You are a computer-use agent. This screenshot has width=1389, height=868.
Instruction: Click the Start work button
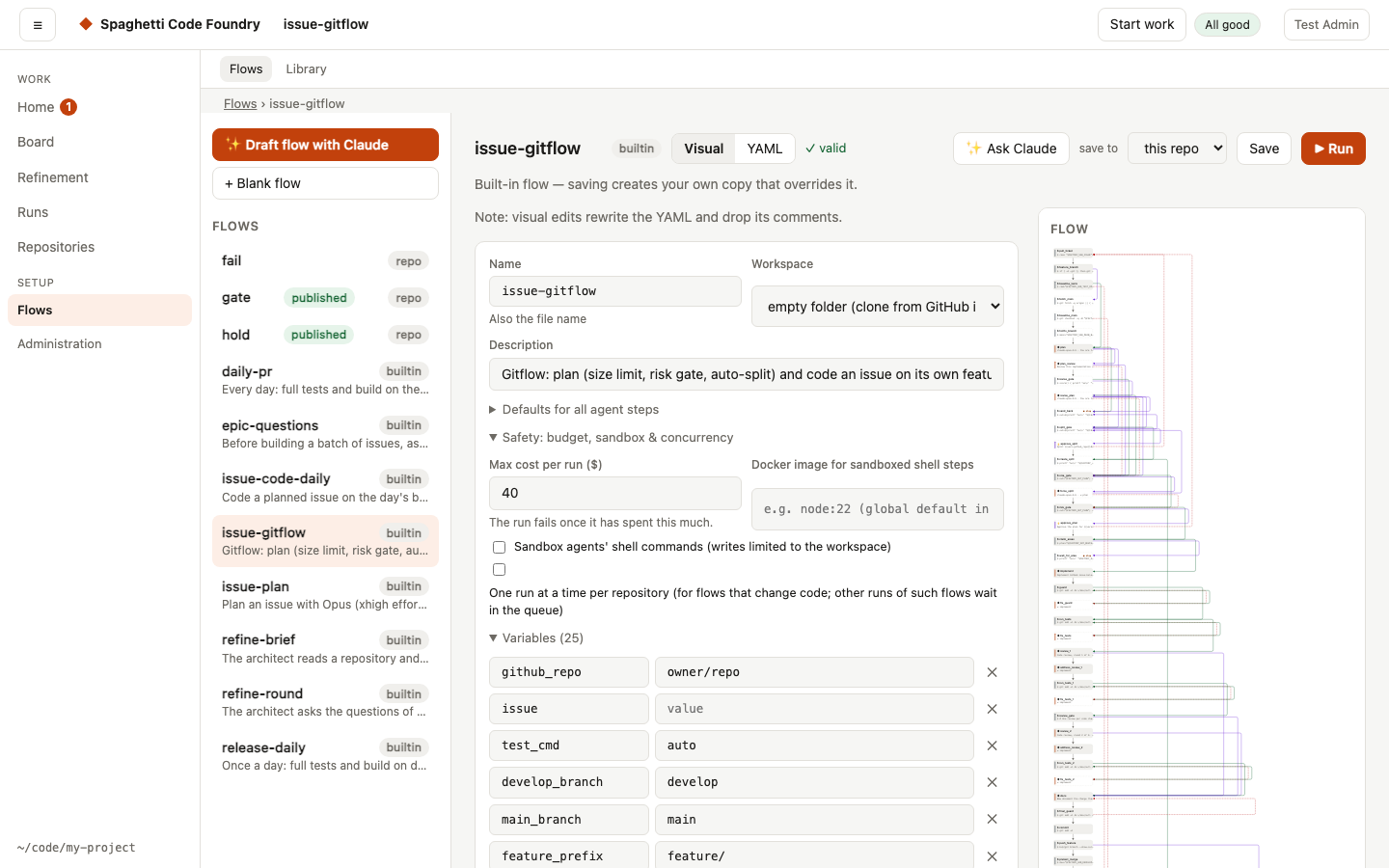(x=1142, y=24)
